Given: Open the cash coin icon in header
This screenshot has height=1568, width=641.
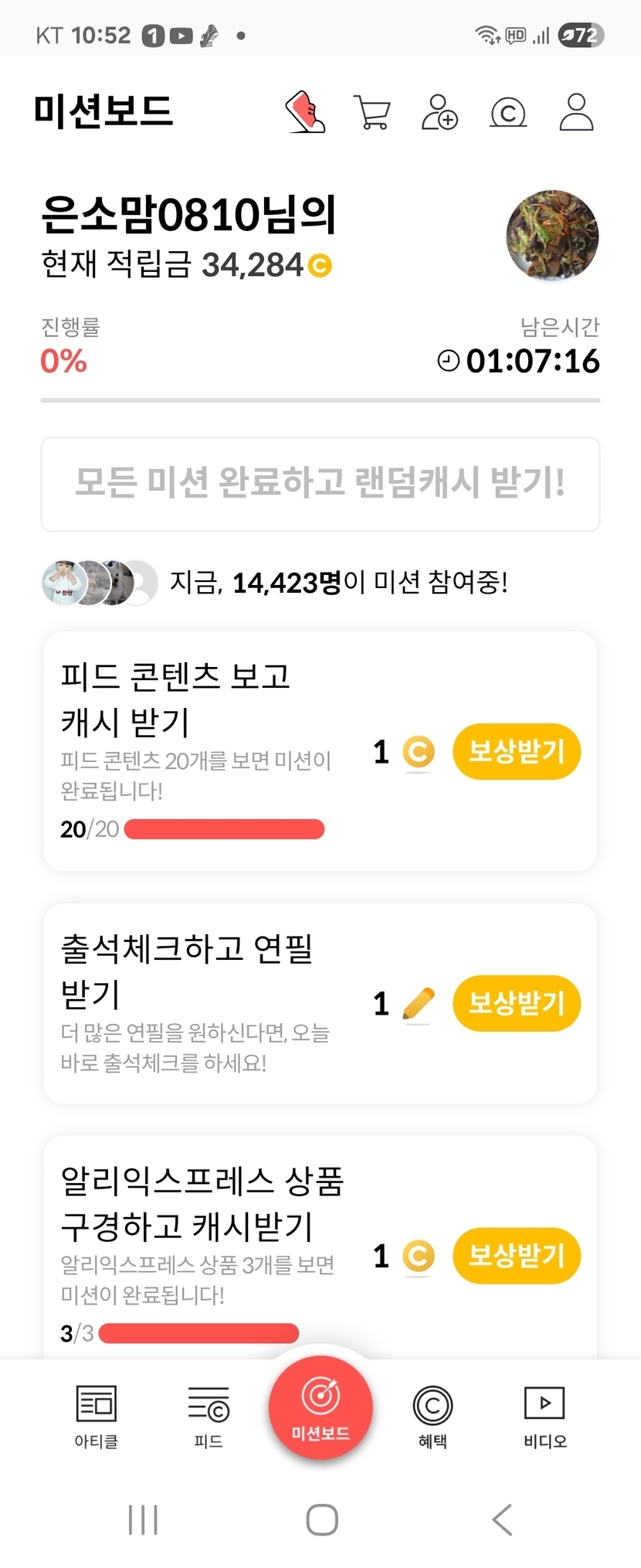Looking at the screenshot, I should point(508,114).
